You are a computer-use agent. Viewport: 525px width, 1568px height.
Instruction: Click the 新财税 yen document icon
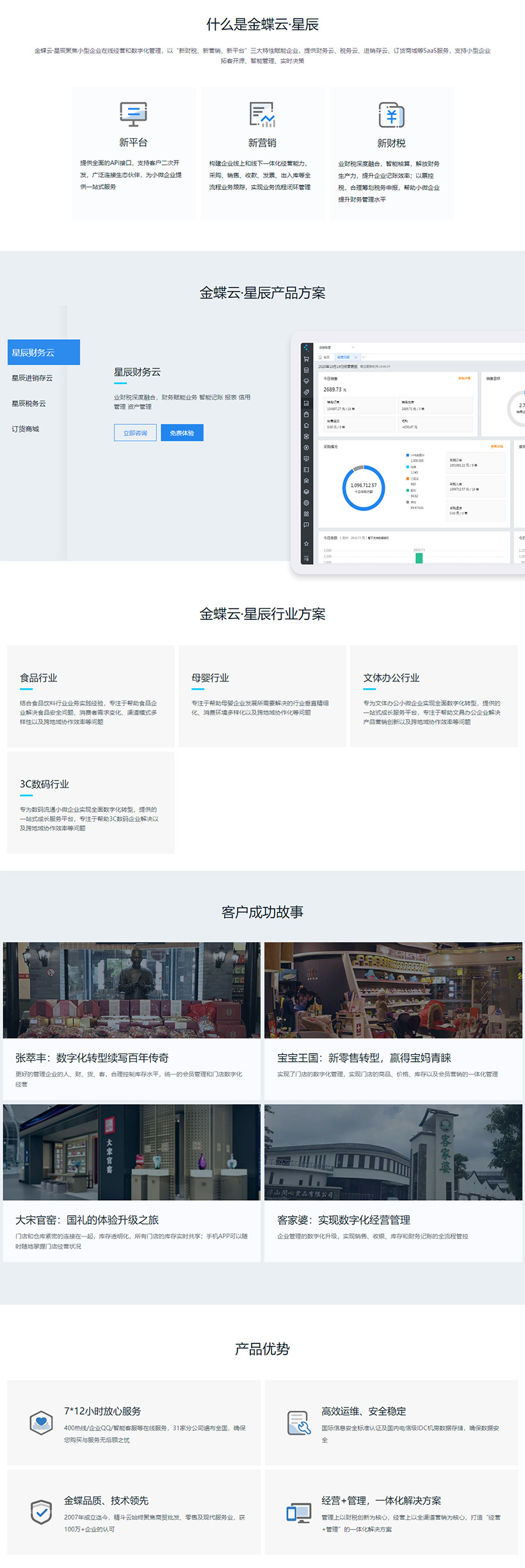coord(391,115)
